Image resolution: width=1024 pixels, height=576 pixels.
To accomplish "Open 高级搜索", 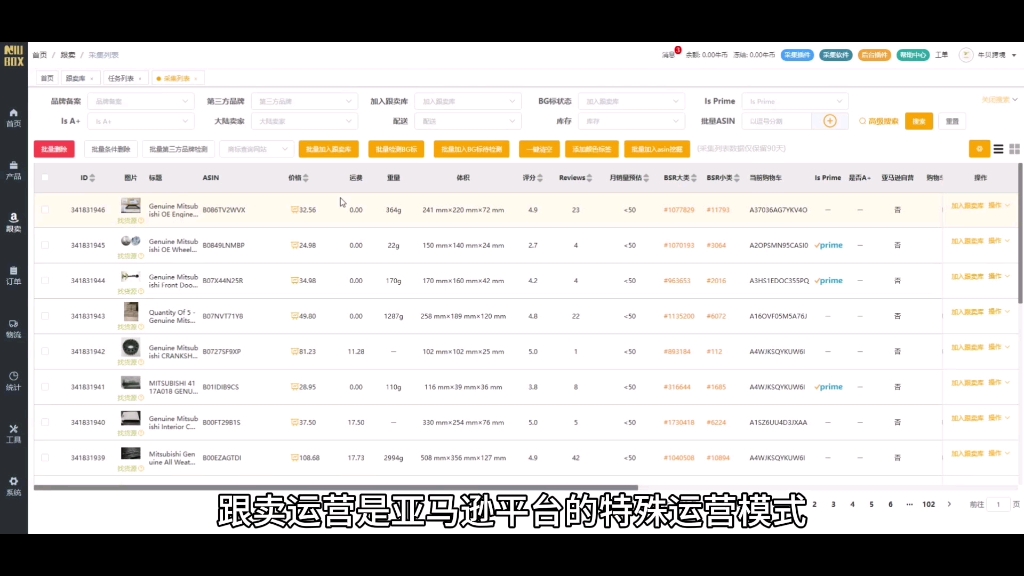I will 878,121.
